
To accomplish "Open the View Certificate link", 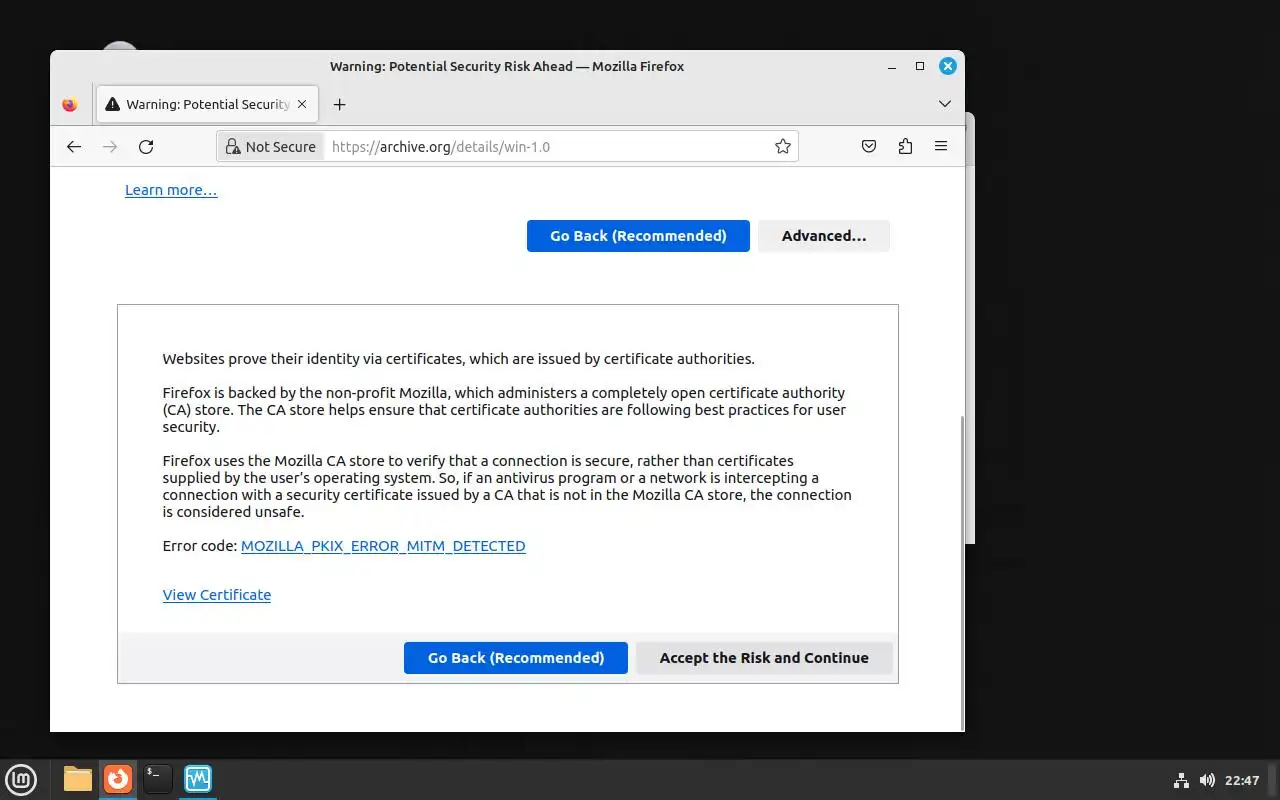I will 217,594.
